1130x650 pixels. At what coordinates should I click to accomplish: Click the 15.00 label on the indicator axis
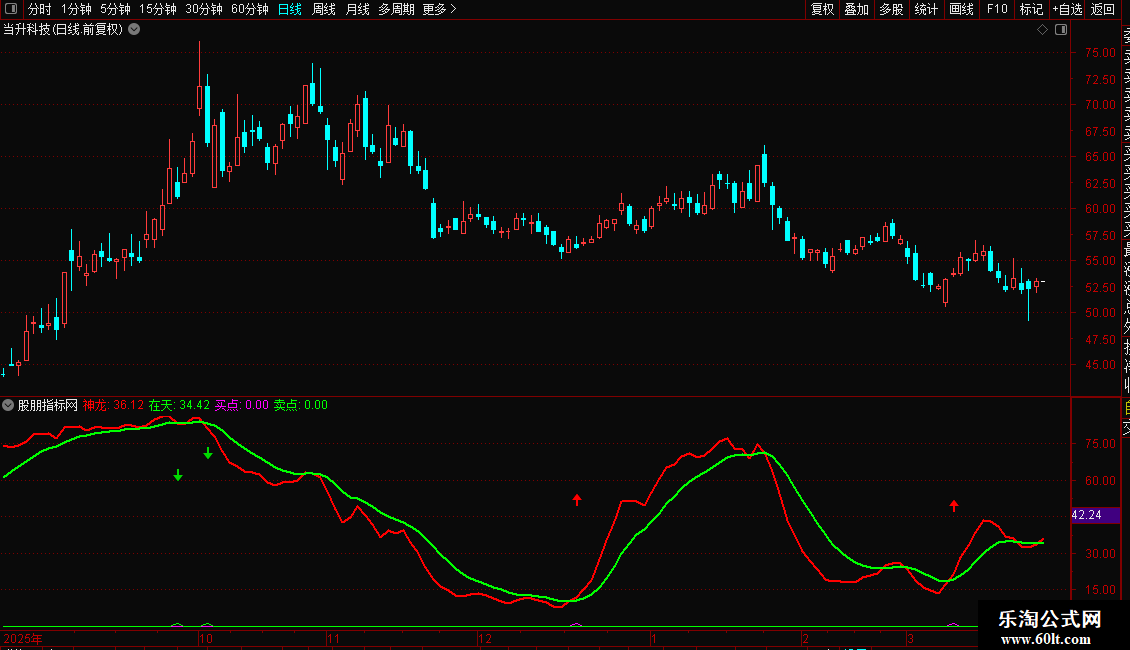point(1100,589)
